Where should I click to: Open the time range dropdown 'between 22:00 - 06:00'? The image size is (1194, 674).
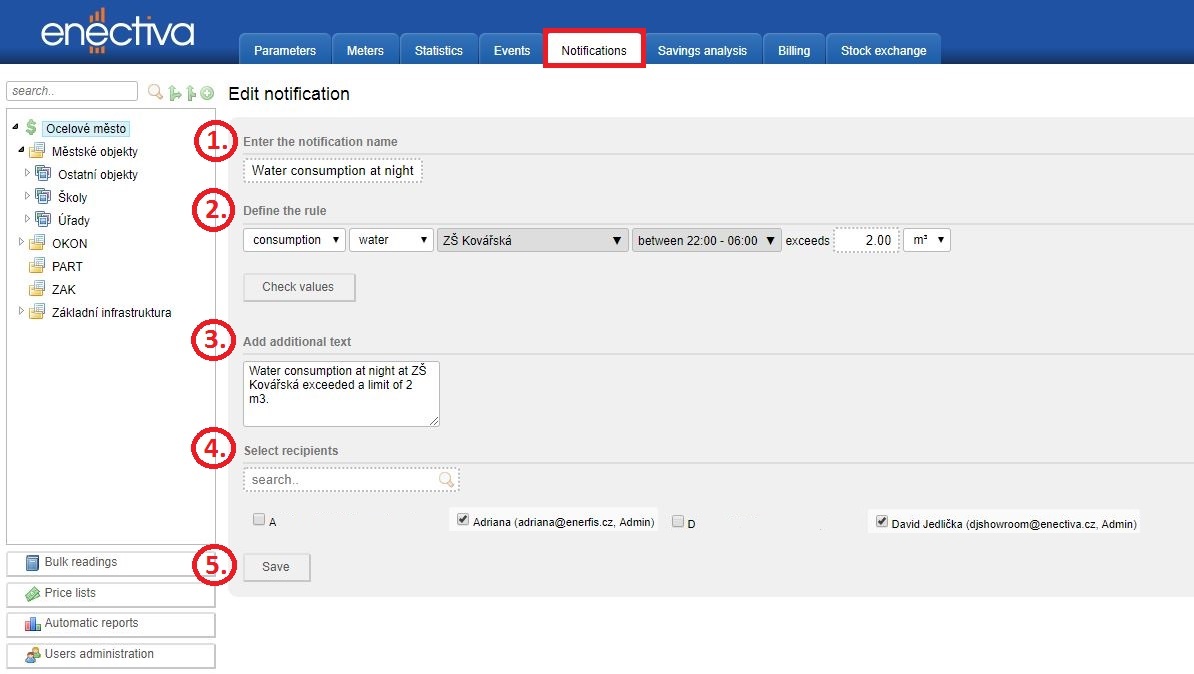[x=706, y=240]
